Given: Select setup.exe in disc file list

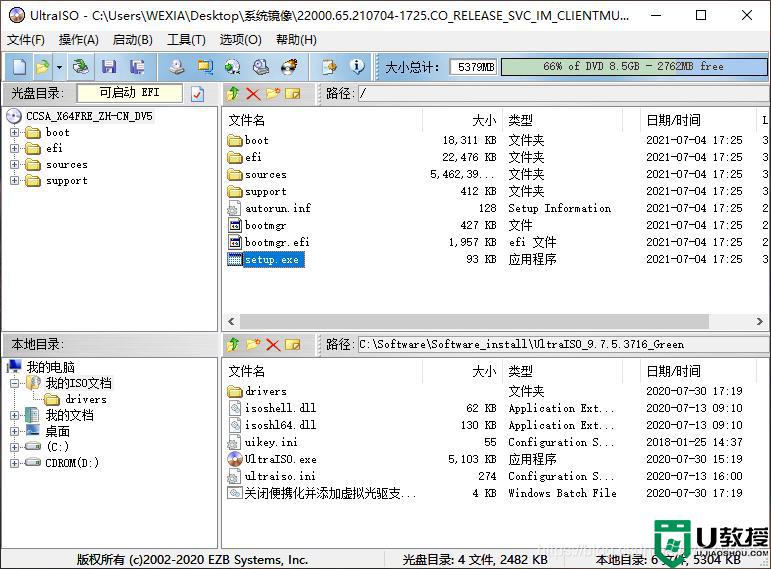Looking at the screenshot, I should (272, 260).
